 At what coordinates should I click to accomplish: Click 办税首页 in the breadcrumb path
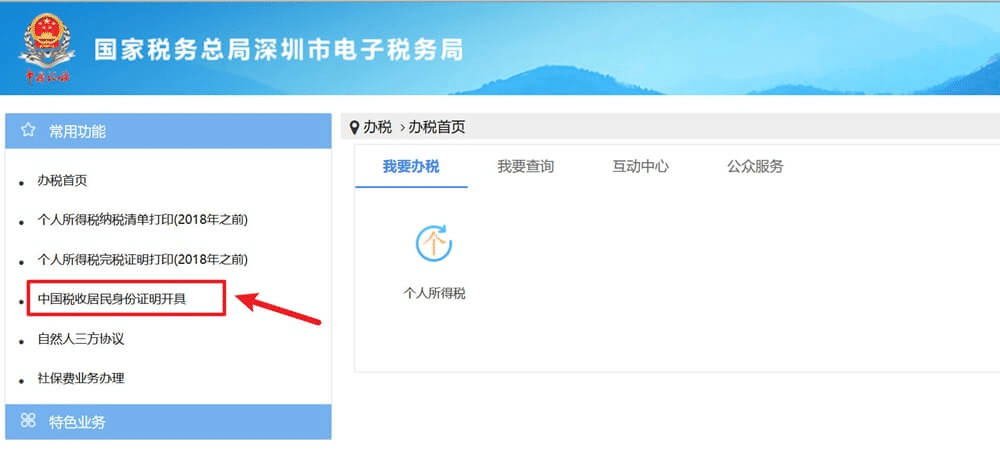click(x=437, y=127)
